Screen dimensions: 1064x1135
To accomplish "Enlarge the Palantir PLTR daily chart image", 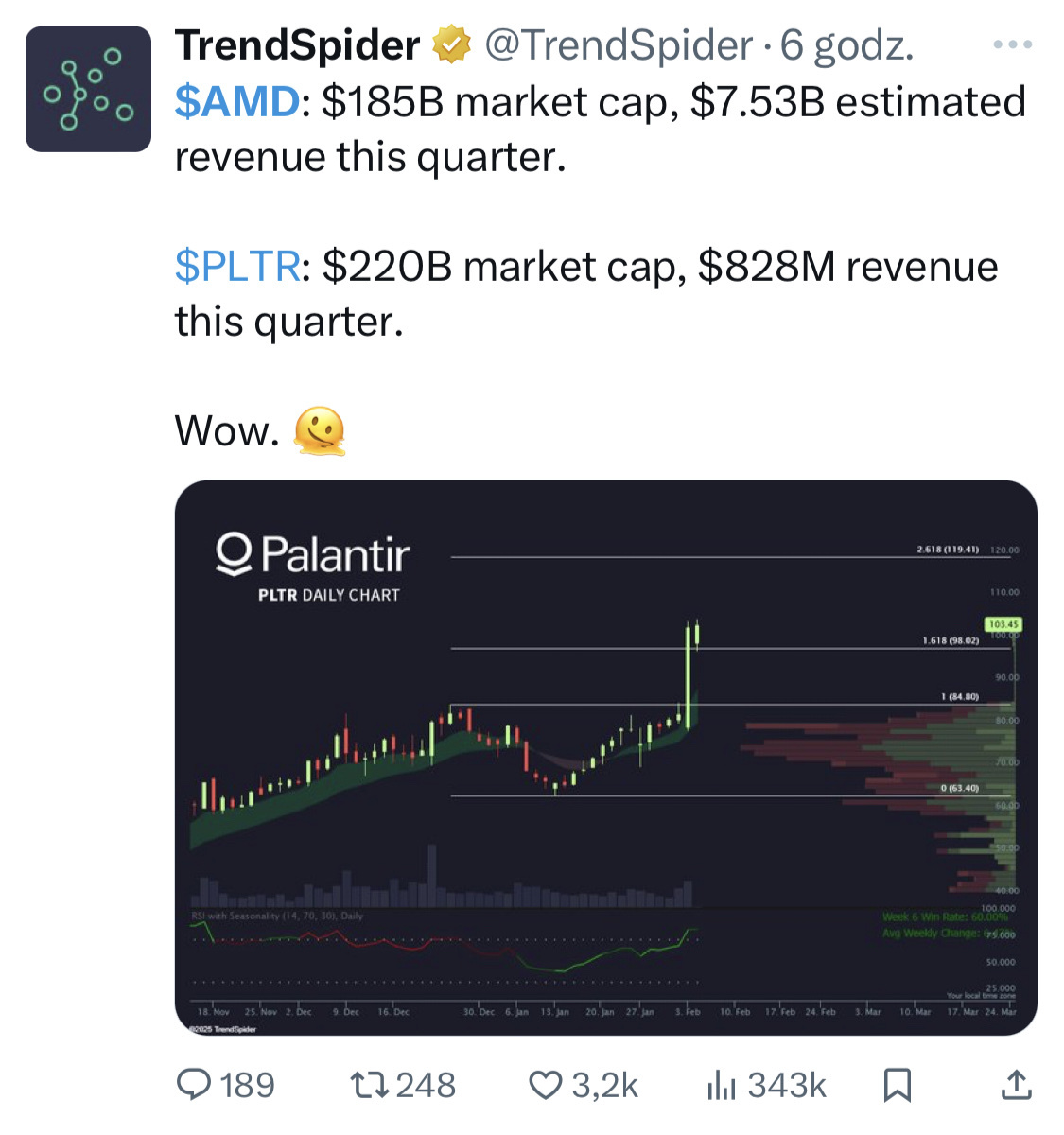I will pos(605,757).
